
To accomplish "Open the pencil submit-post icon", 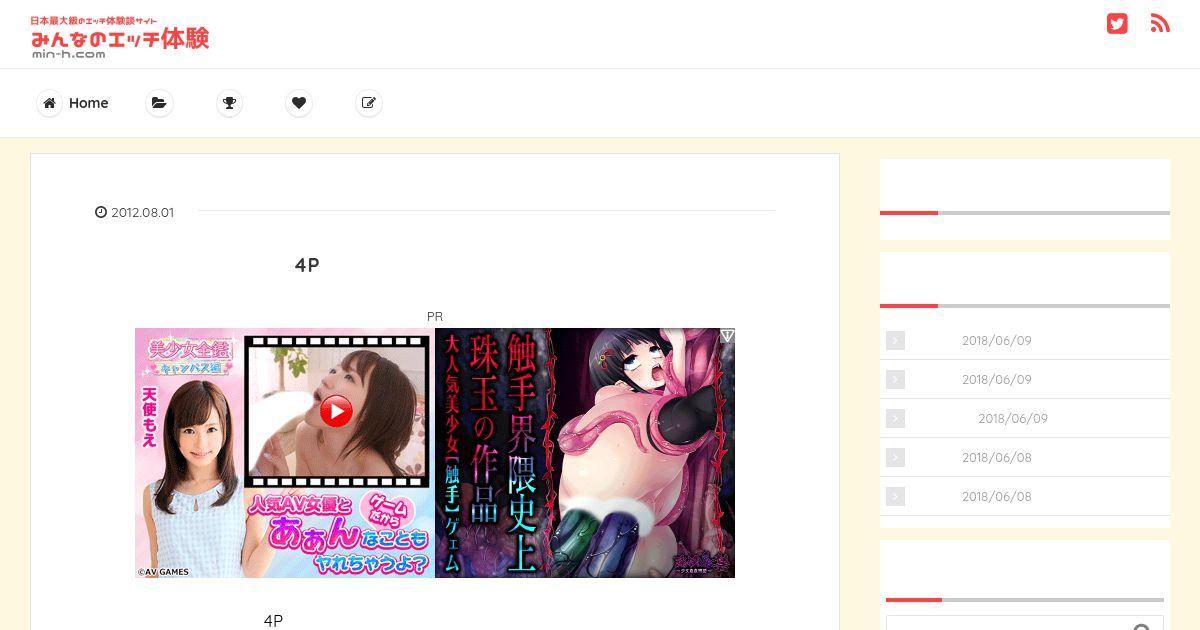I will [x=369, y=103].
